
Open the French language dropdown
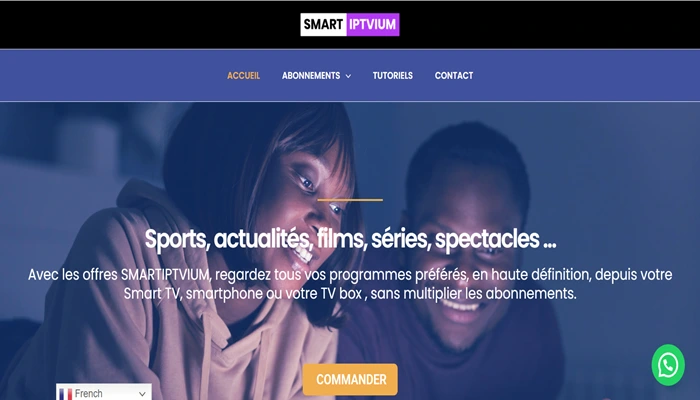coord(104,392)
